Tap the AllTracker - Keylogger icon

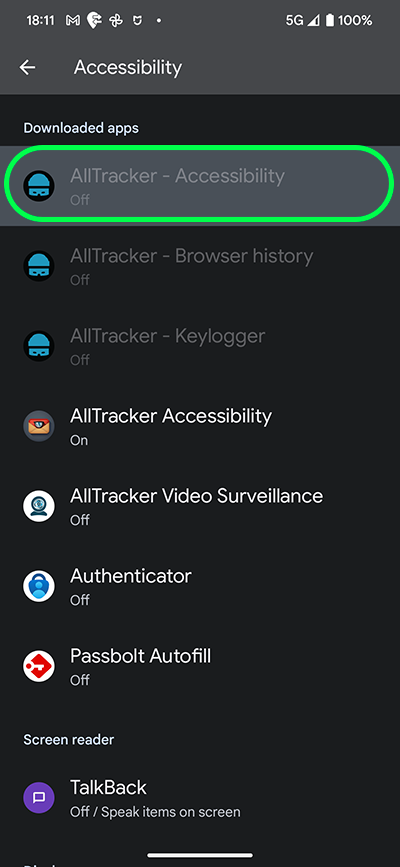pyautogui.click(x=39, y=346)
